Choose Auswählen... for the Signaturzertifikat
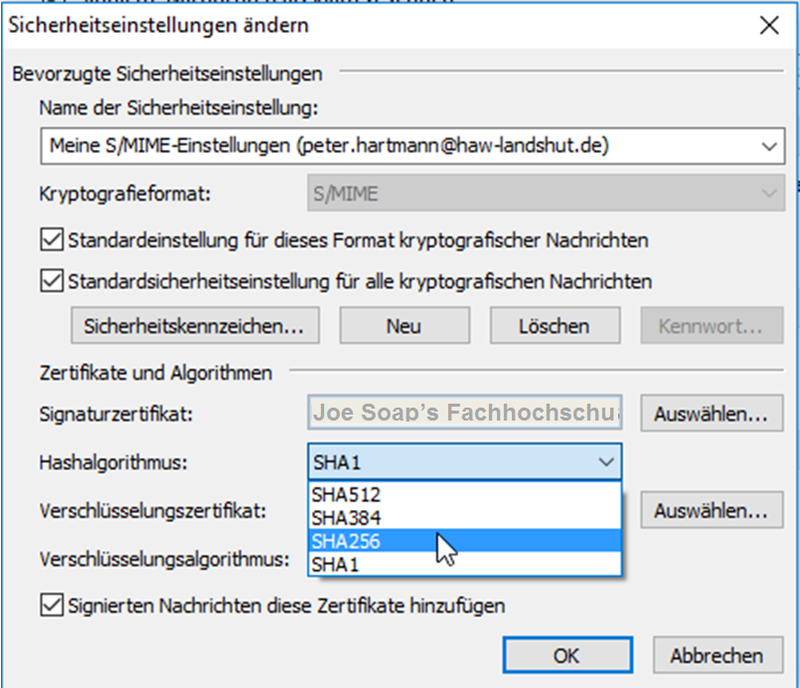Viewport: 800px width, 688px height. coord(712,411)
